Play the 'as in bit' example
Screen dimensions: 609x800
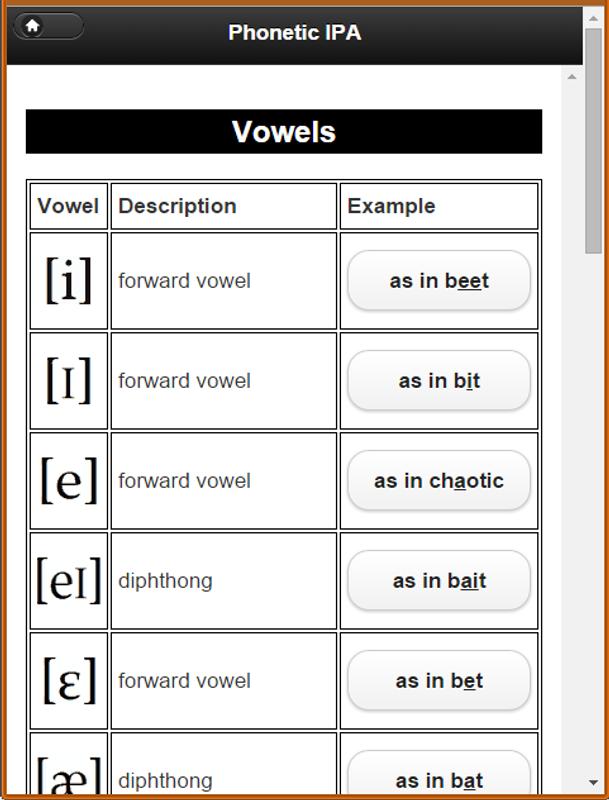click(x=439, y=381)
